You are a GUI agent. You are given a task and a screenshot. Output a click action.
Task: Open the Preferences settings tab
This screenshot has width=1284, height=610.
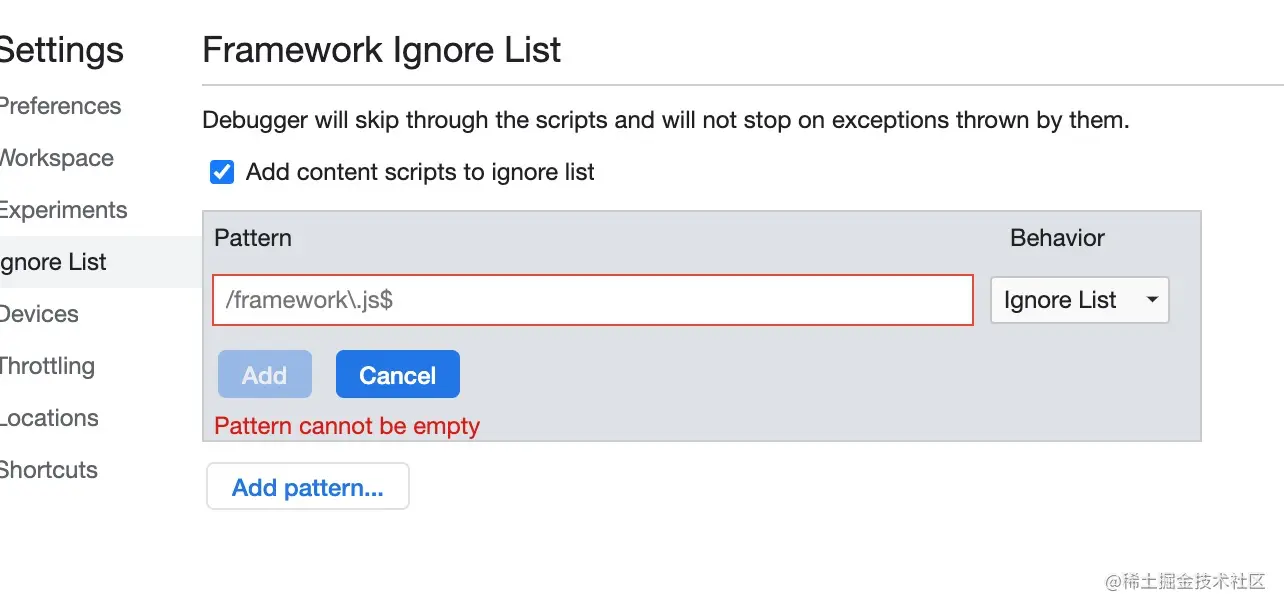pos(60,106)
